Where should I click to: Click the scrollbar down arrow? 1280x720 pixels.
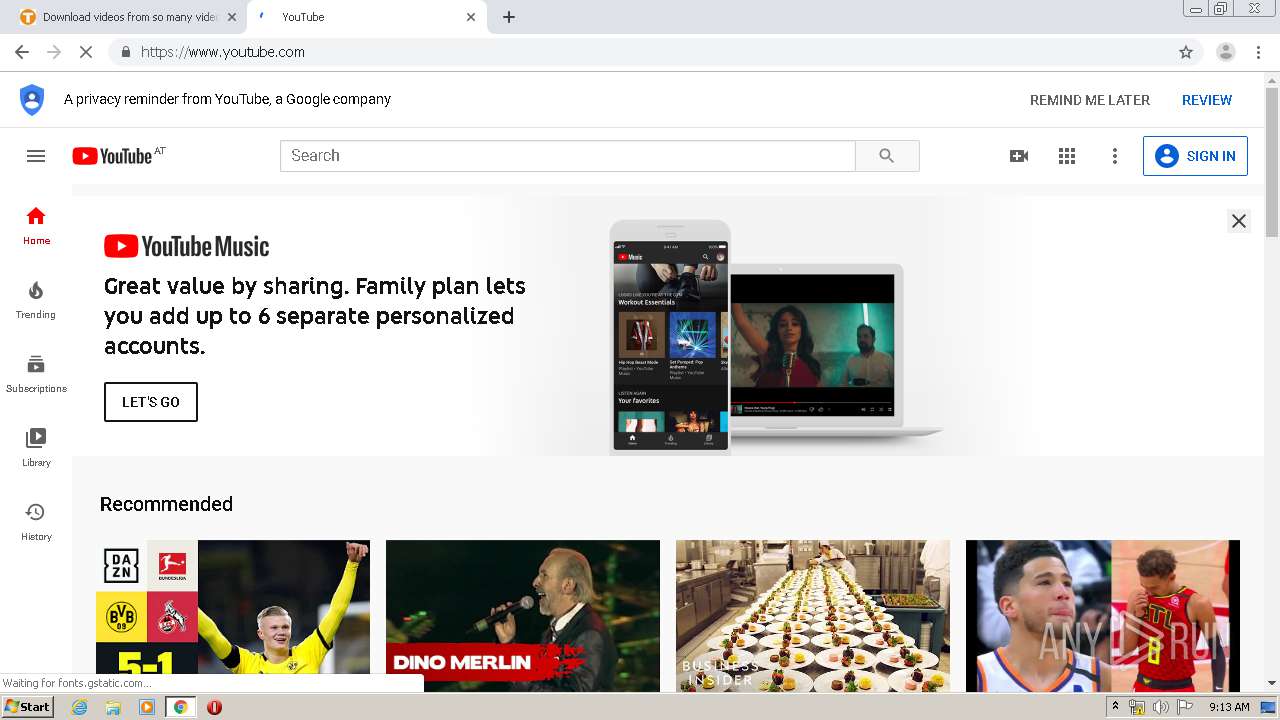[1272, 683]
